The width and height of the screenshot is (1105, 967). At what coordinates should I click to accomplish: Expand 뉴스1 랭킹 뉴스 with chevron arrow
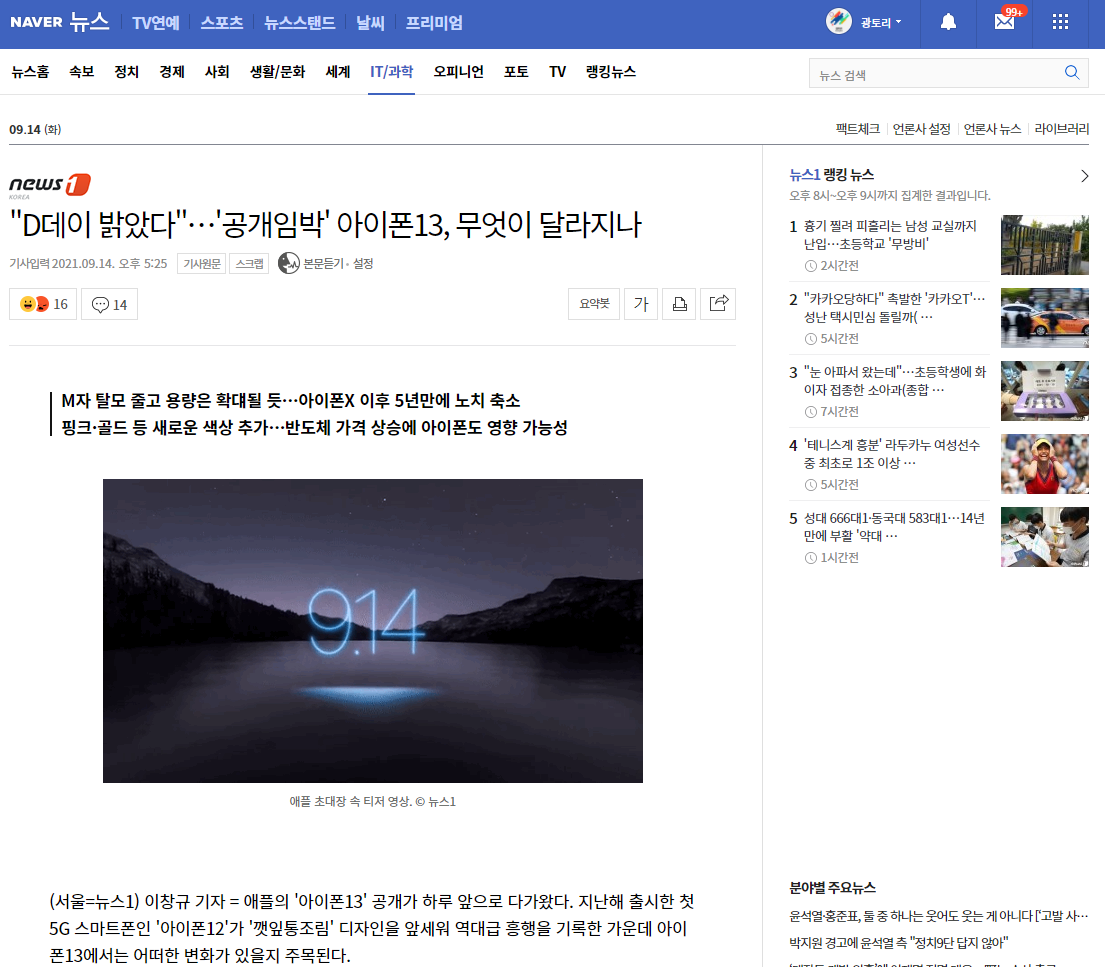1085,176
